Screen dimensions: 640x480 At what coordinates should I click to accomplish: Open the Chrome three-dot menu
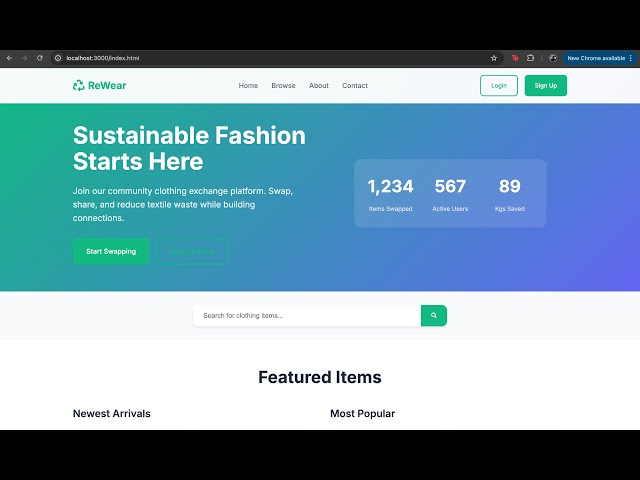[631, 58]
